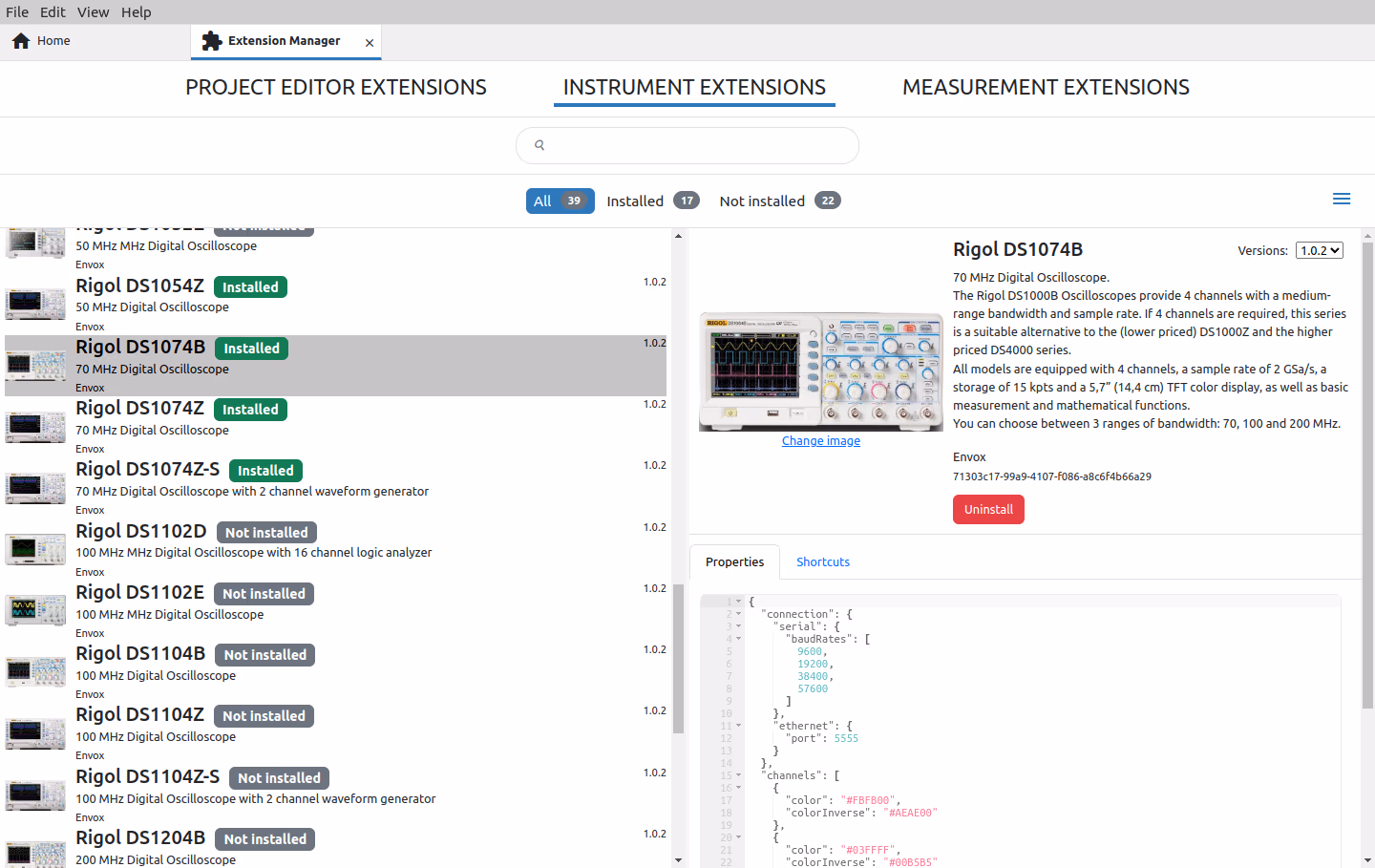This screenshot has width=1375, height=868.
Task: Click the Rigol DS1074B list thumbnail
Action: 35,365
